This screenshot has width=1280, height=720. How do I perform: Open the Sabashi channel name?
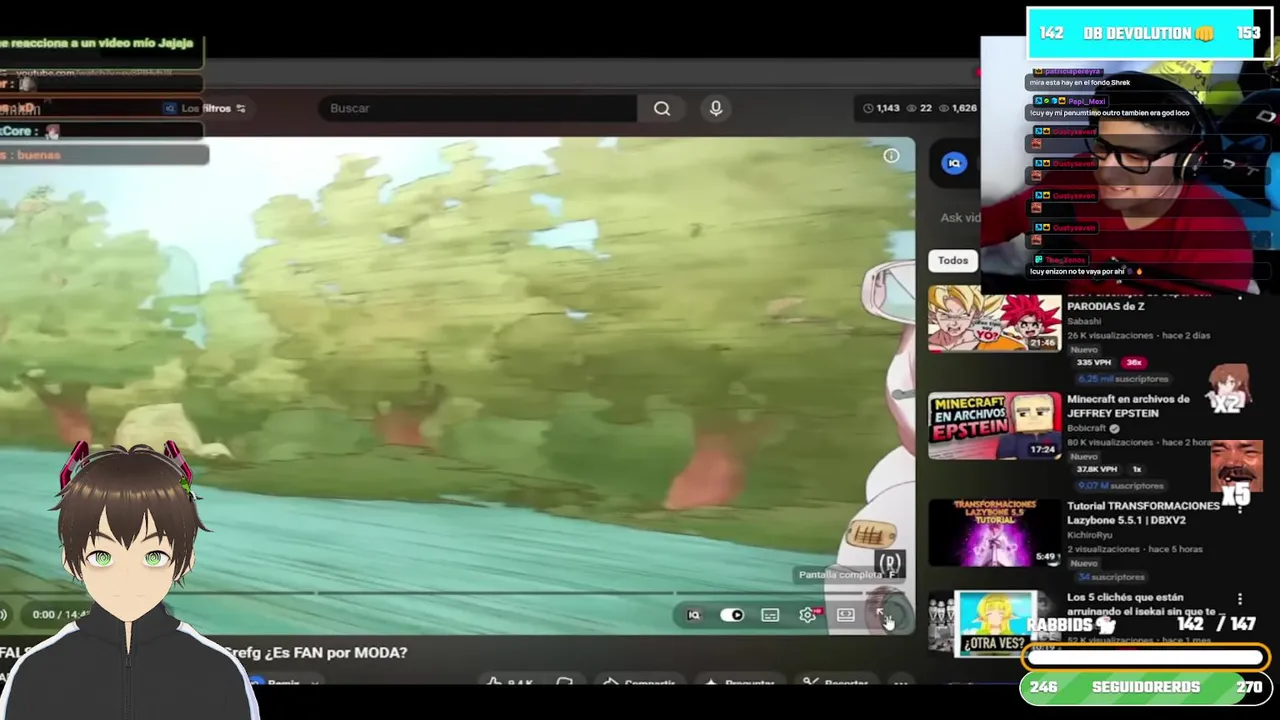[x=1084, y=321]
